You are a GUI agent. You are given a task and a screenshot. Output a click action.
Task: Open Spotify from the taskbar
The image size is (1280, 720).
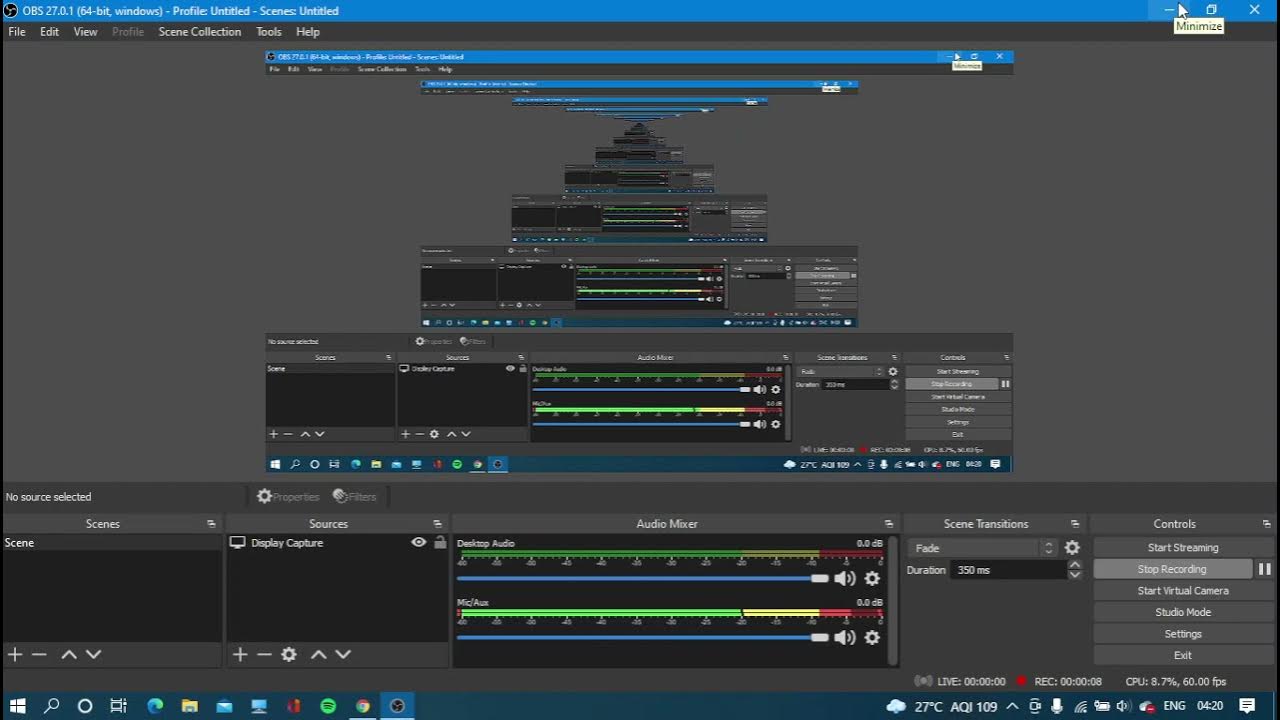[x=328, y=706]
